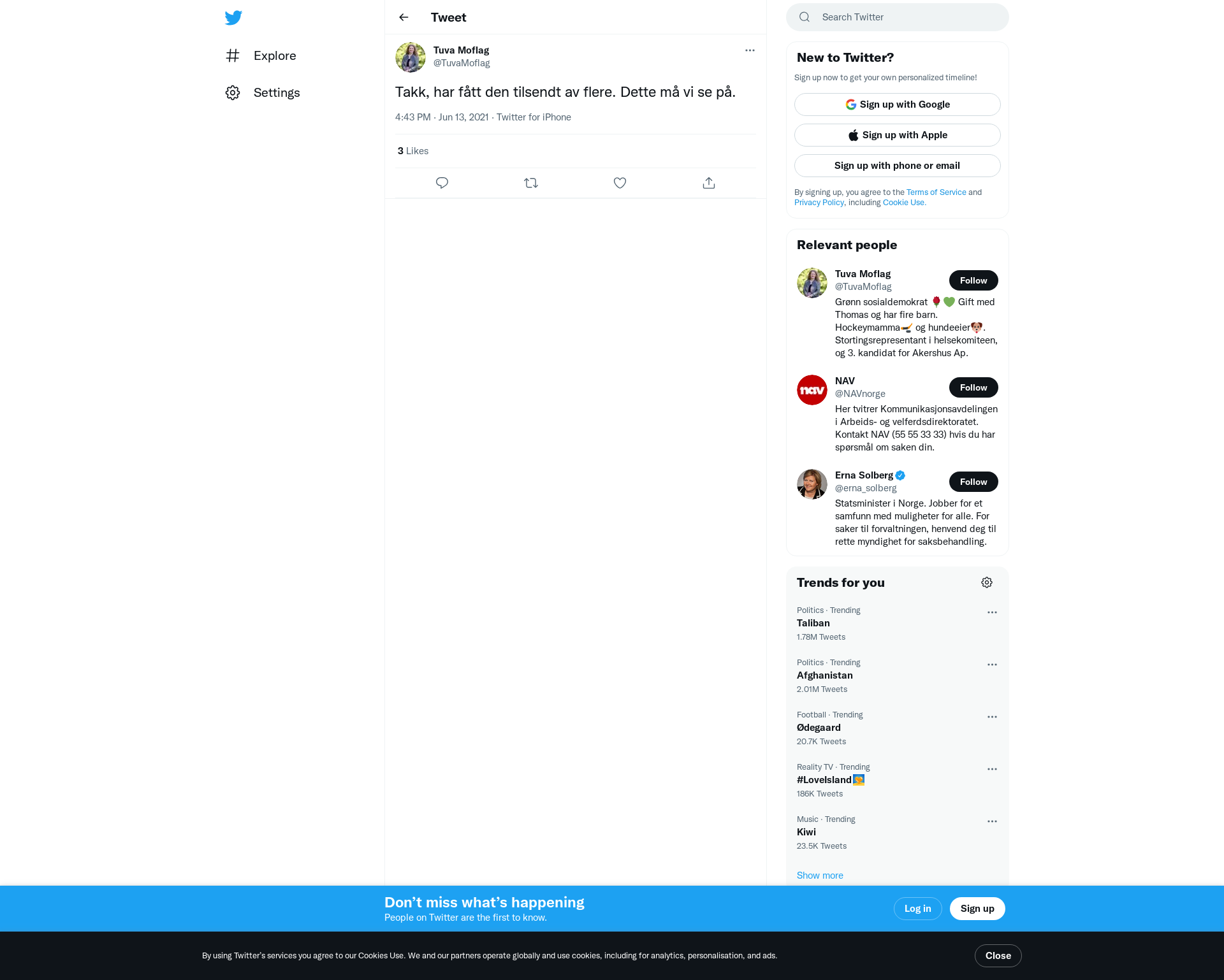This screenshot has width=1224, height=980.
Task: Open the @NAVnorge handle
Action: [x=860, y=394]
